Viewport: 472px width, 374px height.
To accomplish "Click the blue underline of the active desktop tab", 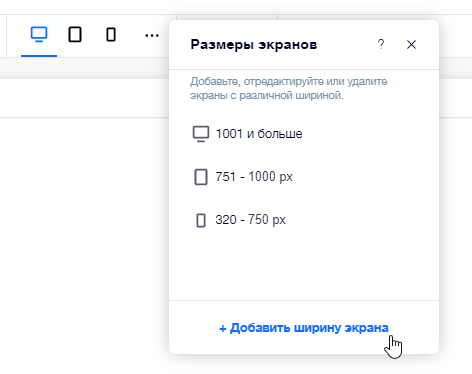I will pyautogui.click(x=39, y=56).
